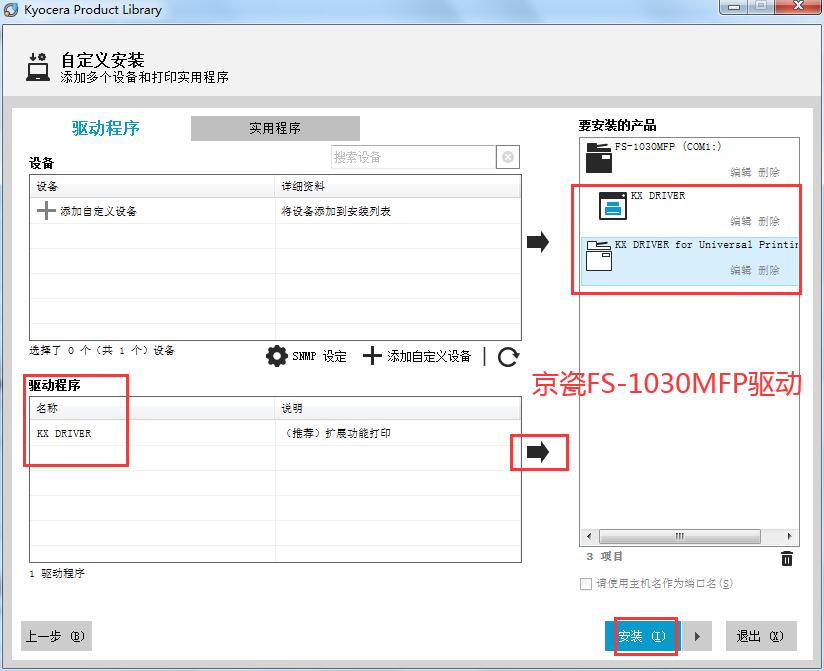Switch to the 驱动程序 tab
This screenshot has width=824, height=671.
(x=106, y=128)
